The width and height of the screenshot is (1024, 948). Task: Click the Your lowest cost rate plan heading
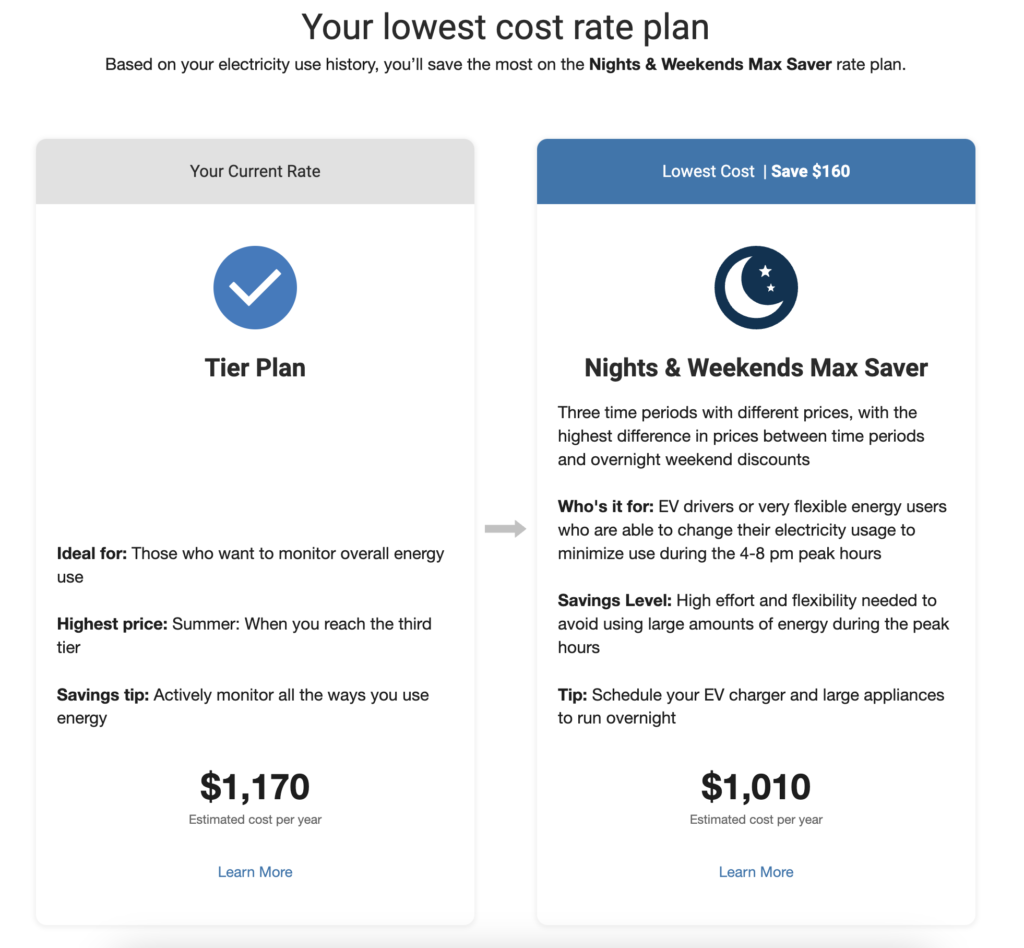pyautogui.click(x=505, y=27)
